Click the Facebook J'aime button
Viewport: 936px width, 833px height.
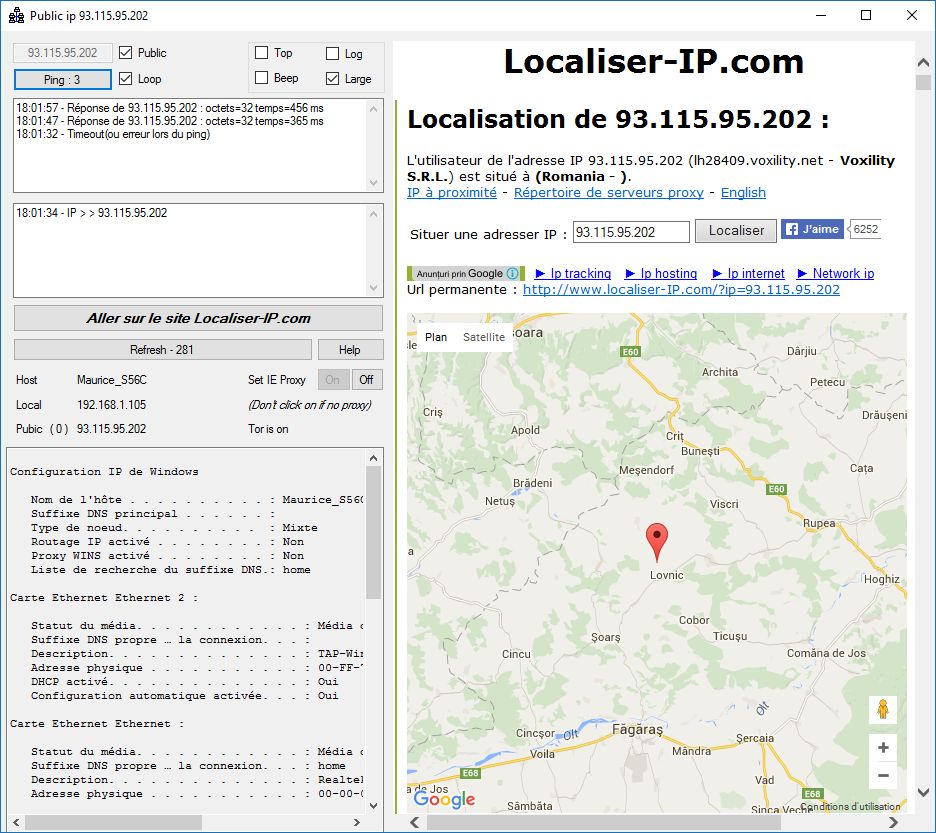pos(812,229)
